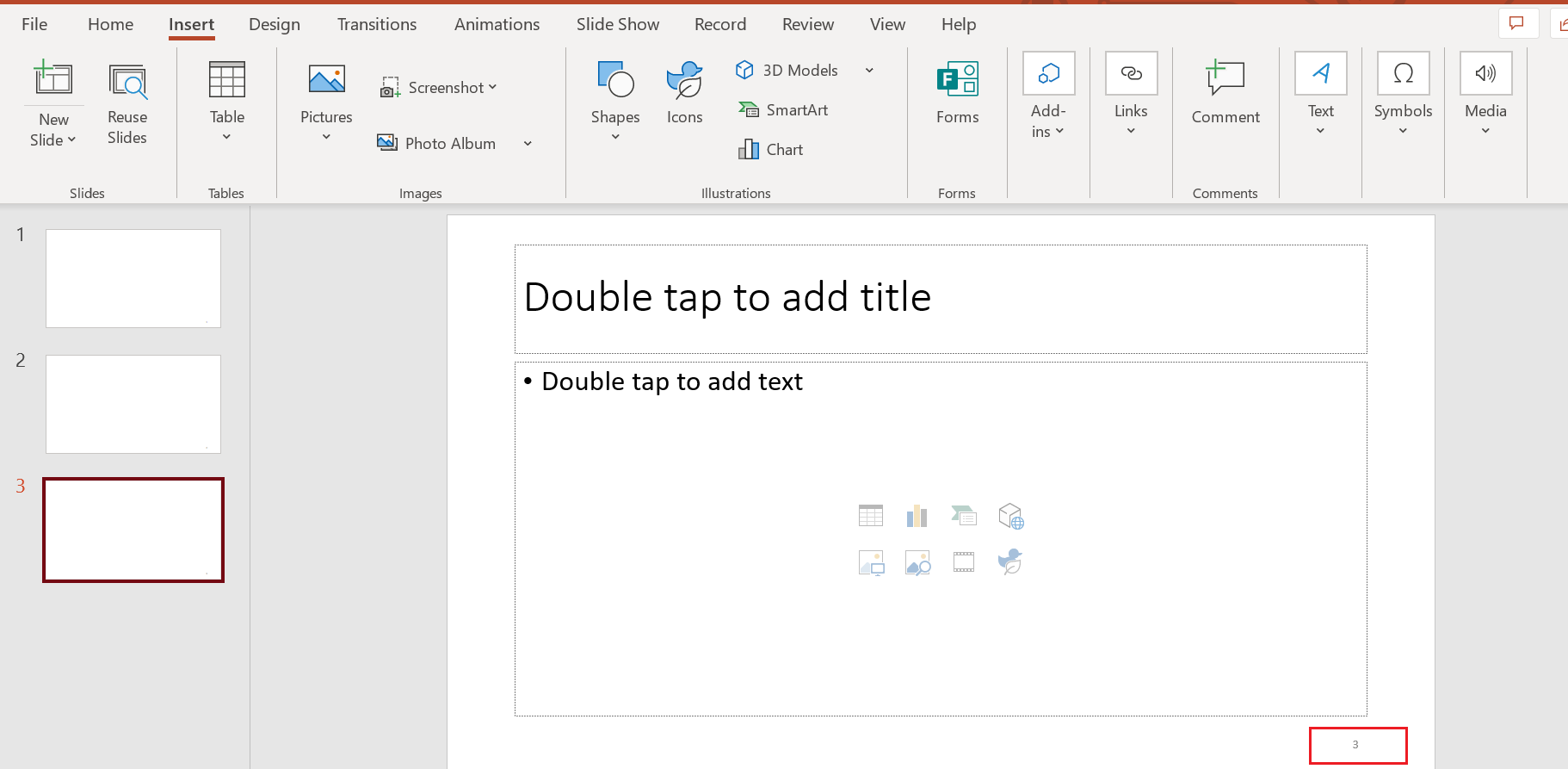Insert Icons from the Illustrations group

tap(685, 93)
